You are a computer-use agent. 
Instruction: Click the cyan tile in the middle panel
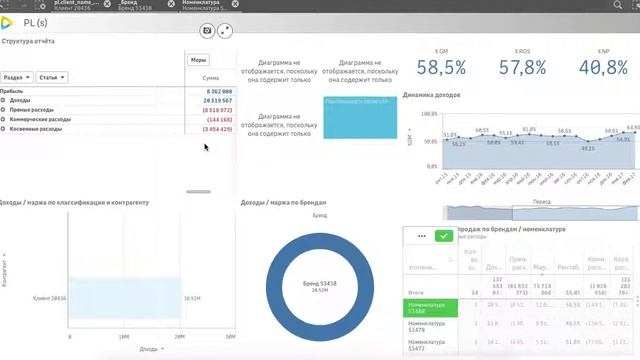point(360,118)
